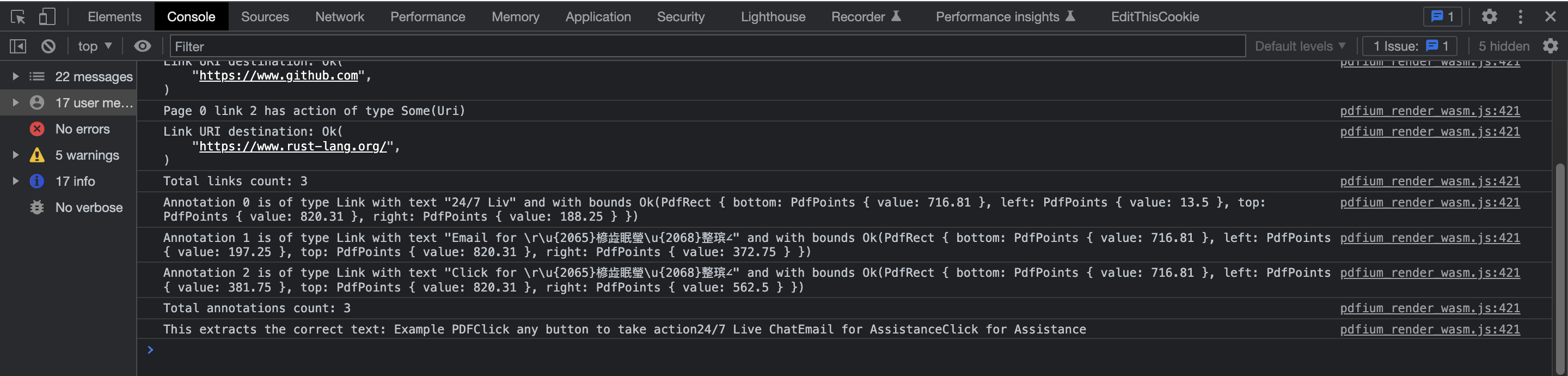Expand the 5 warnings group

pyautogui.click(x=15, y=155)
